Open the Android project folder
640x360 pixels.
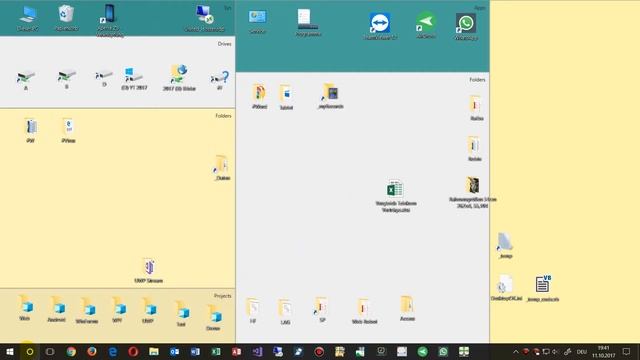click(x=57, y=309)
